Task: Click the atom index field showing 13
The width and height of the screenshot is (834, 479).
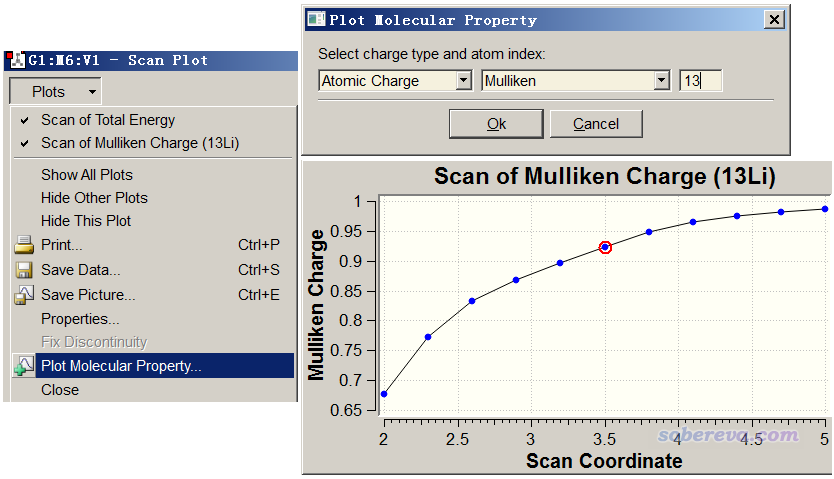Action: 700,81
